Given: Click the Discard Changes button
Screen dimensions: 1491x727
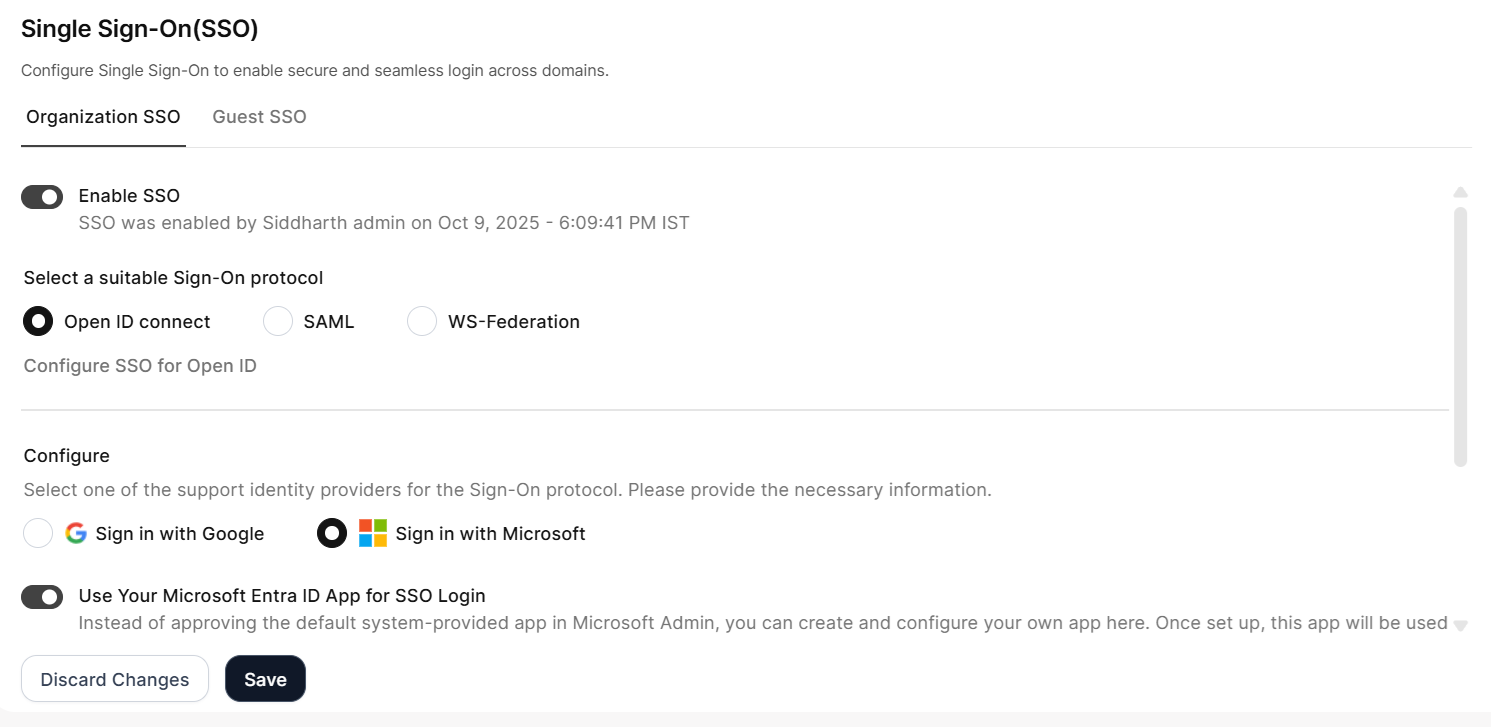Looking at the screenshot, I should [x=115, y=680].
